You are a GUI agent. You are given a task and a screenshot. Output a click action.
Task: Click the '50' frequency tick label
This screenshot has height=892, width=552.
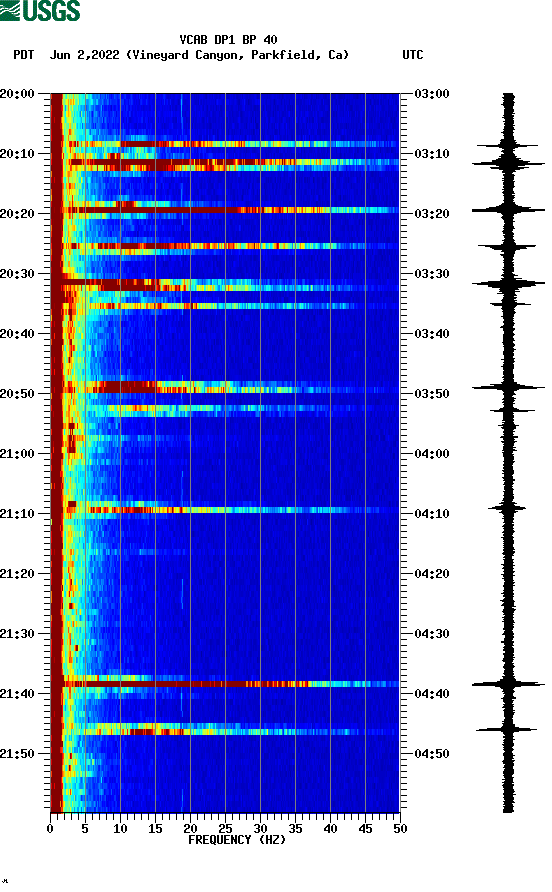[x=400, y=829]
